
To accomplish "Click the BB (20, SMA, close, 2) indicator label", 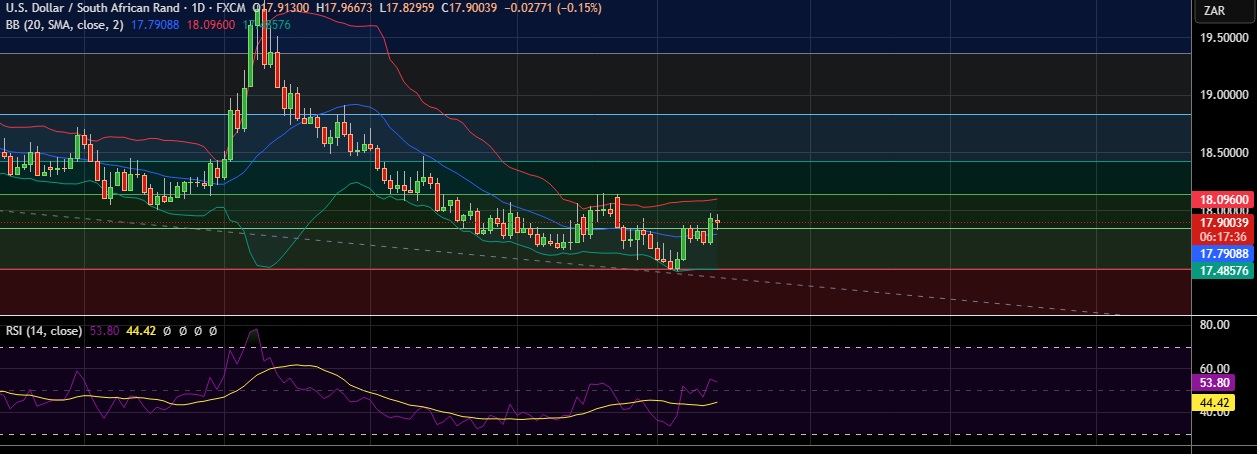I will 62,24.
